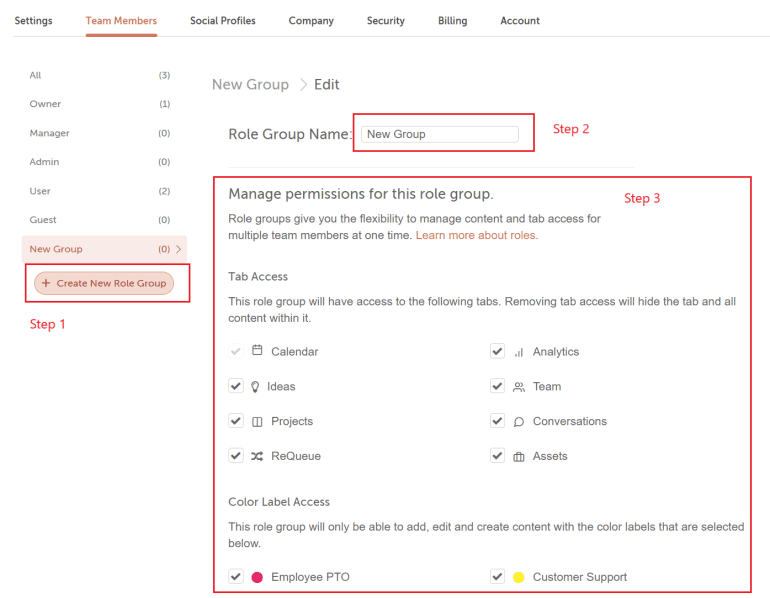Open the Learn more about roles link
The image size is (770, 598).
point(476,235)
